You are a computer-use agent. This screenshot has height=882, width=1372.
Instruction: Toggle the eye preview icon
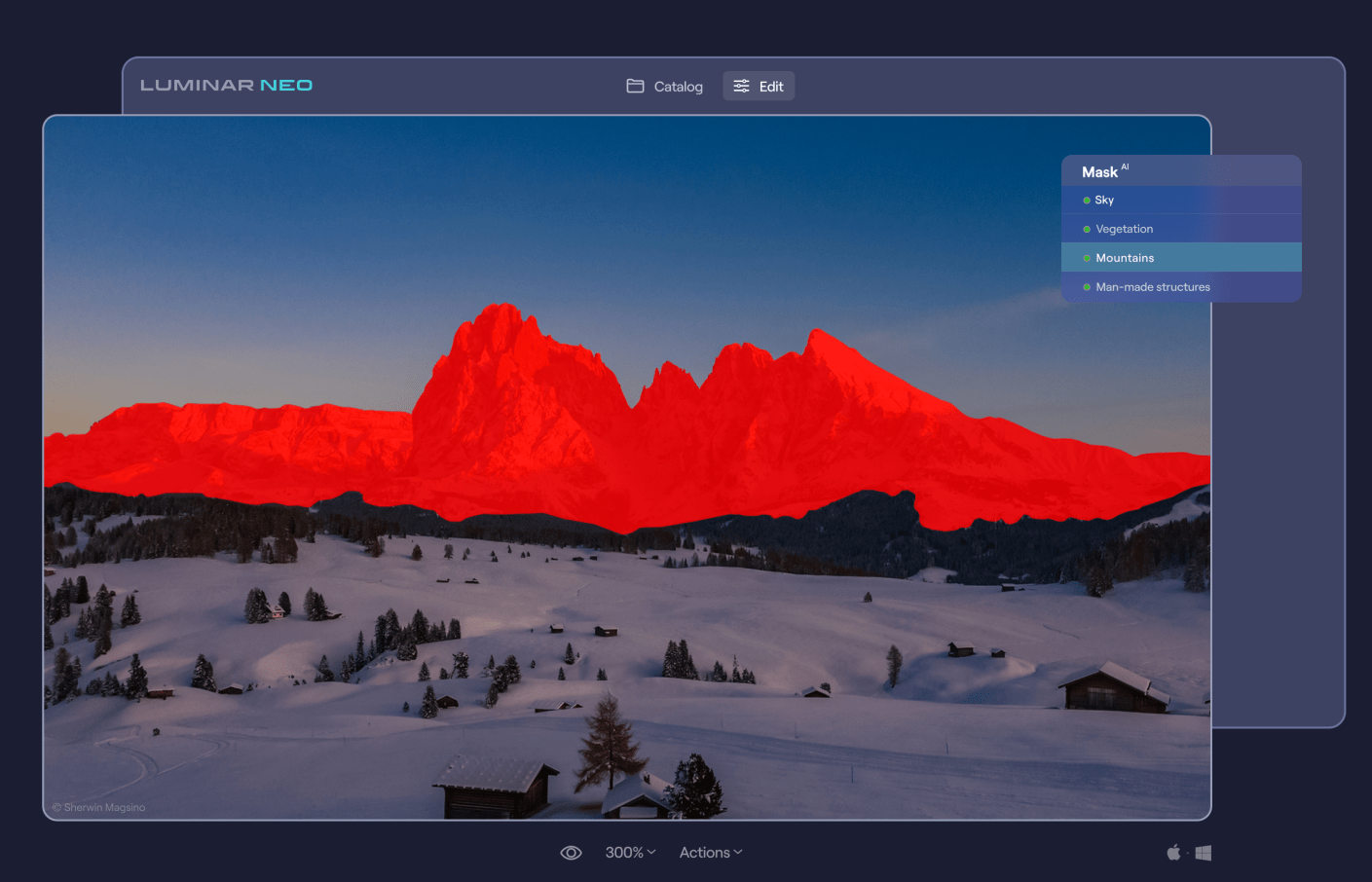pyautogui.click(x=572, y=853)
